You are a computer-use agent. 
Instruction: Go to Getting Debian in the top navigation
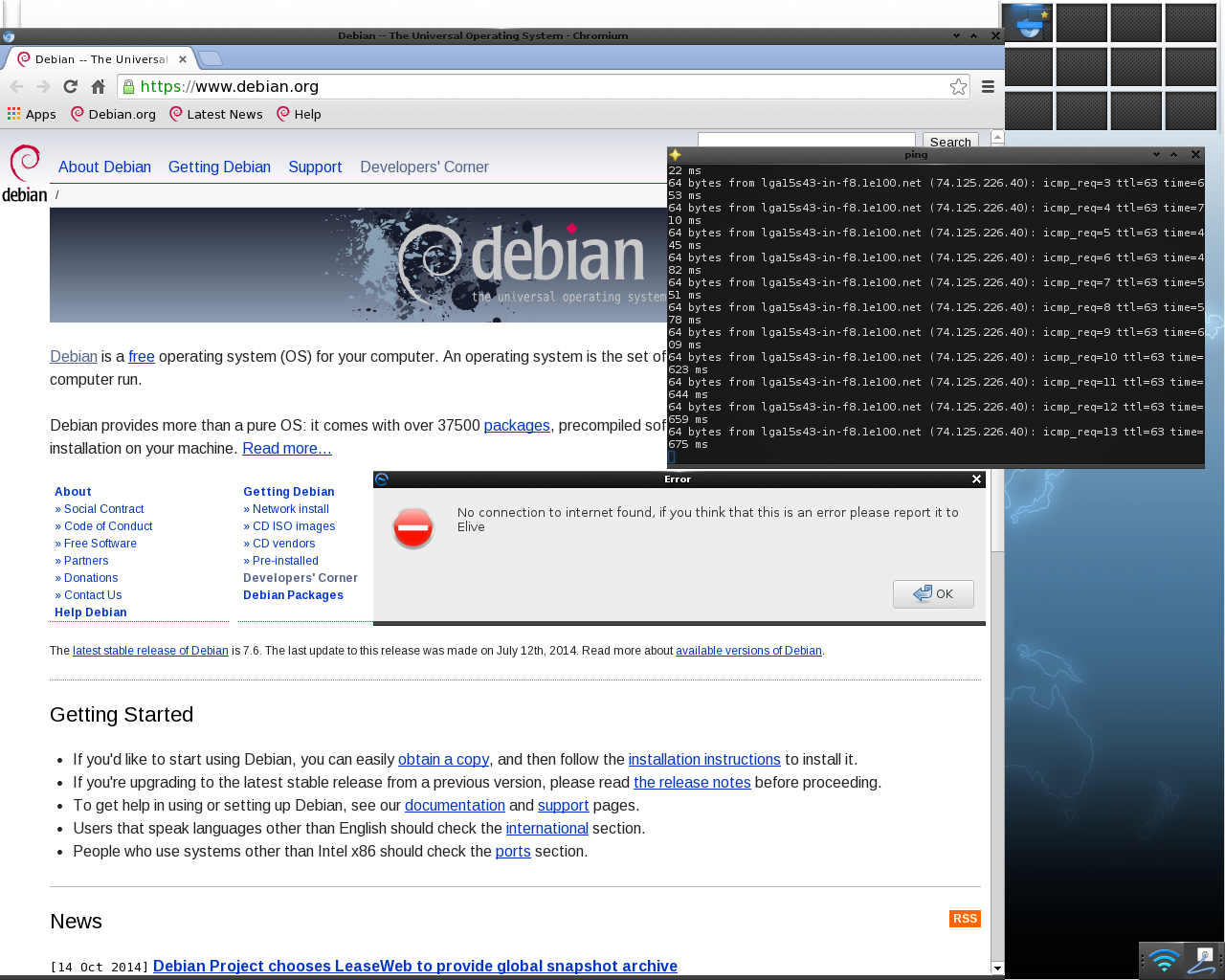pyautogui.click(x=219, y=167)
